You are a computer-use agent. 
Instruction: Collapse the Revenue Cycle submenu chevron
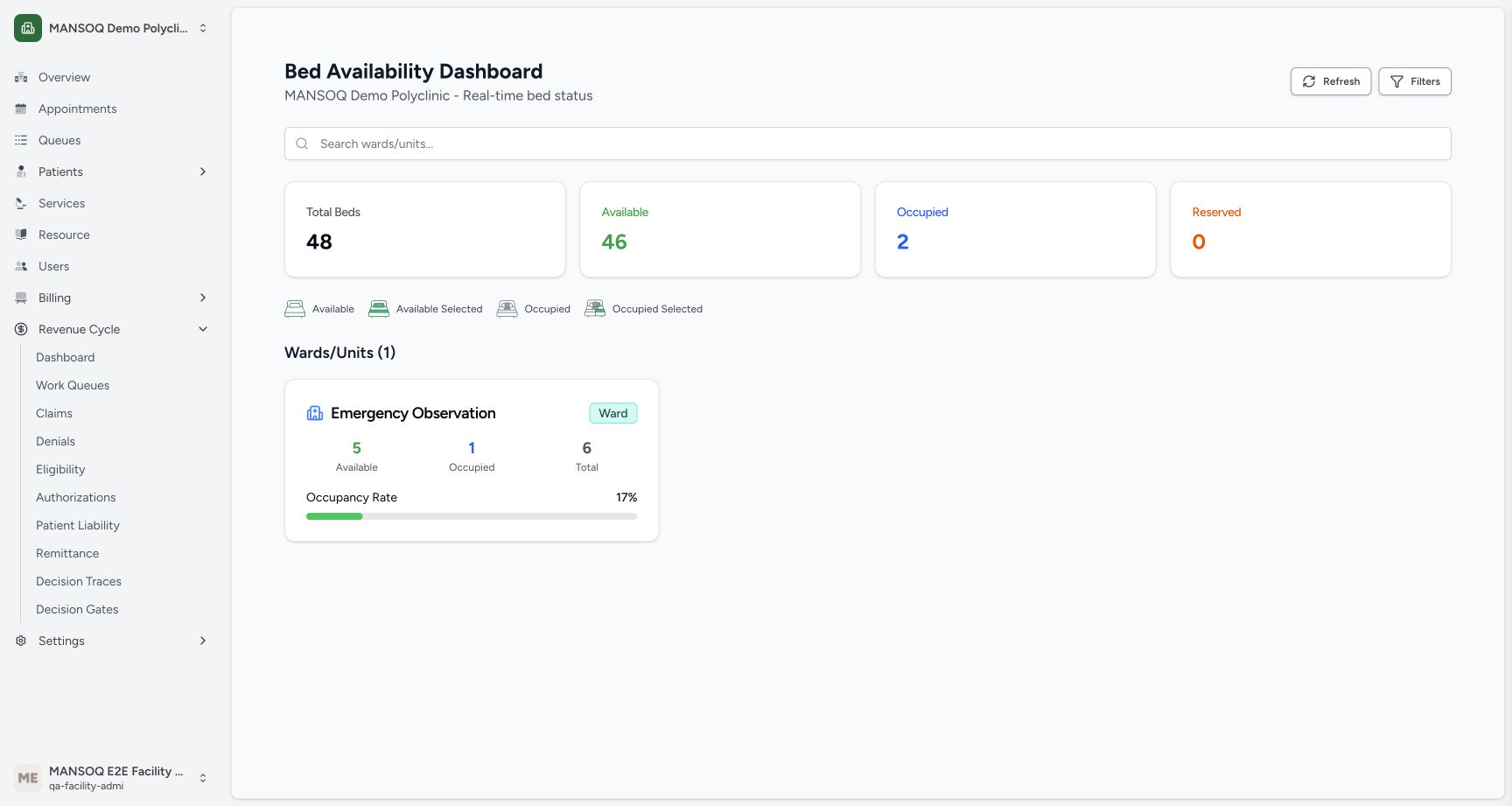pos(203,330)
